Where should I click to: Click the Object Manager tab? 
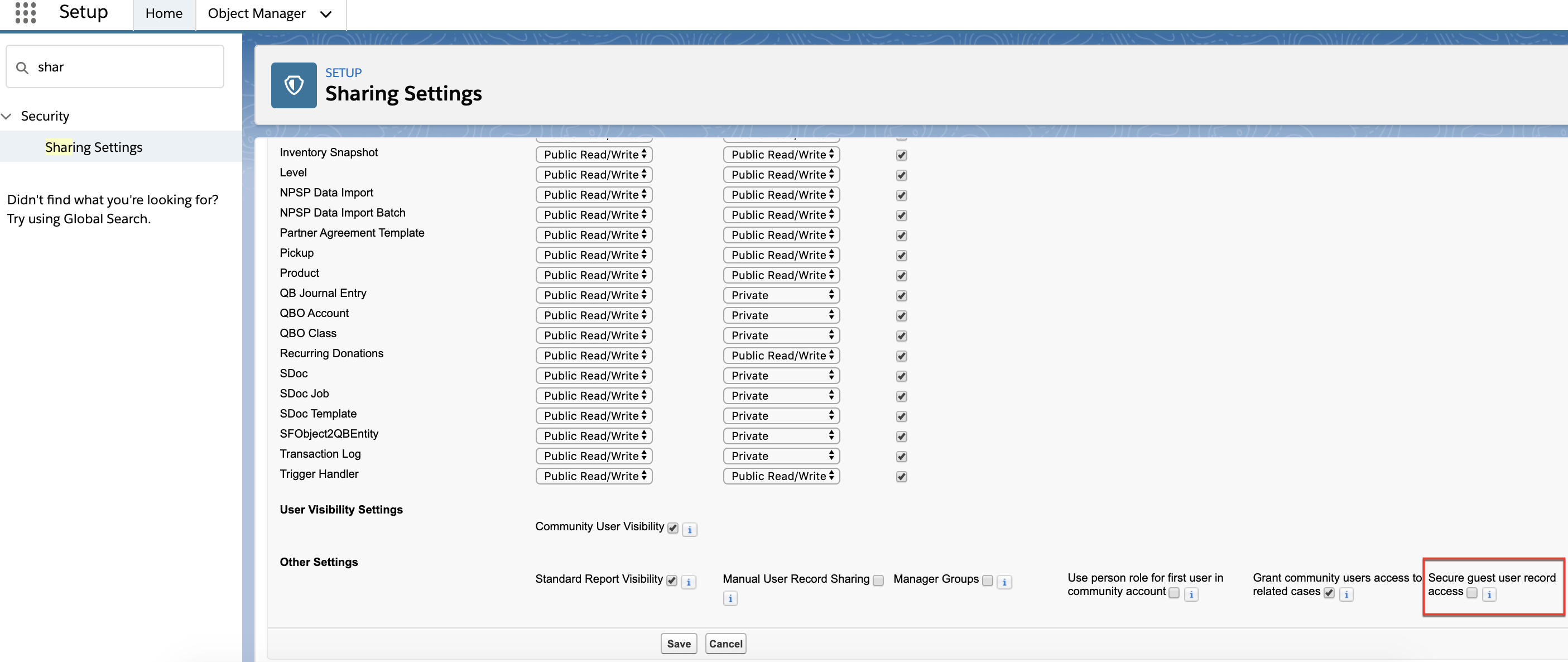click(257, 13)
